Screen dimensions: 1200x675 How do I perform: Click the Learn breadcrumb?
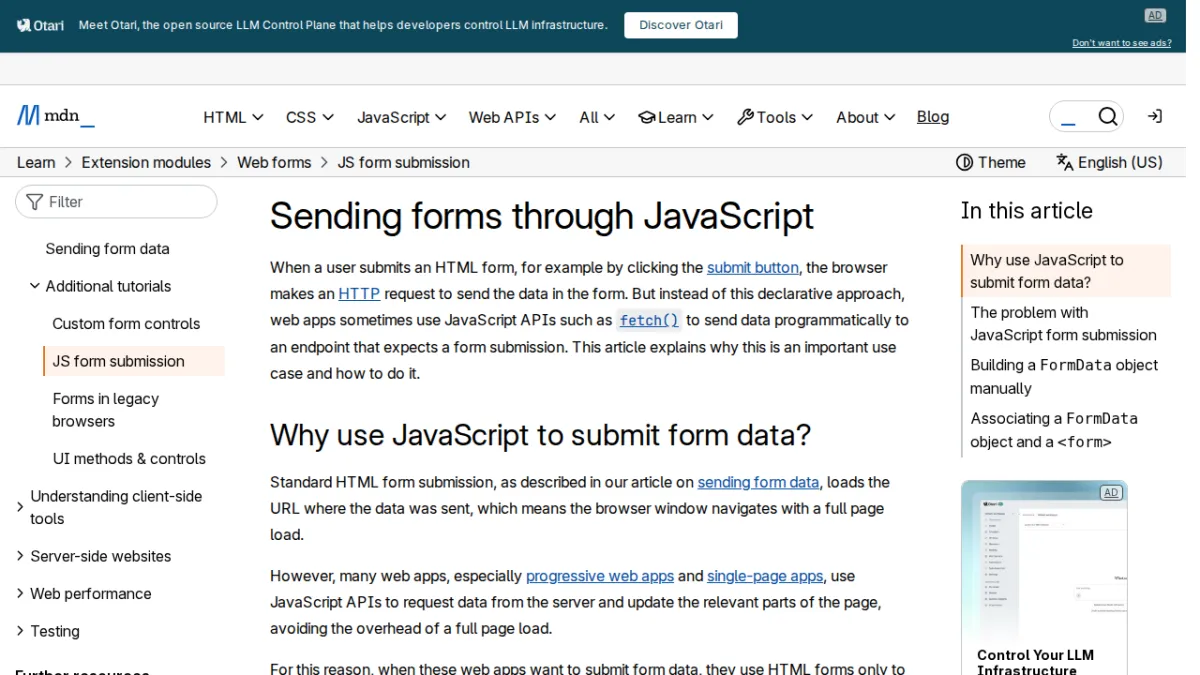point(36,162)
